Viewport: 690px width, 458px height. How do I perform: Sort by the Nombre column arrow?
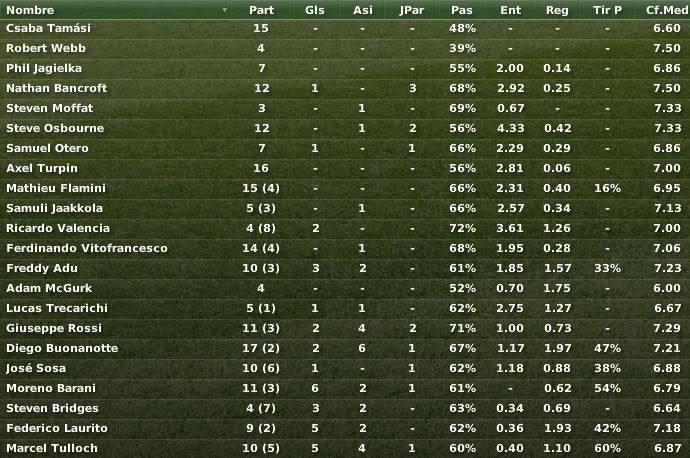tap(224, 10)
